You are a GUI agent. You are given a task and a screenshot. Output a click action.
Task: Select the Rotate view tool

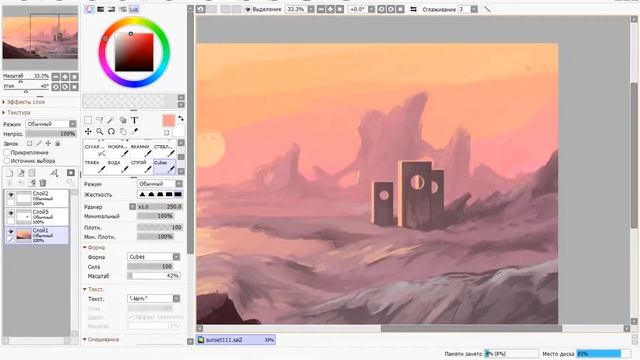pos(111,131)
